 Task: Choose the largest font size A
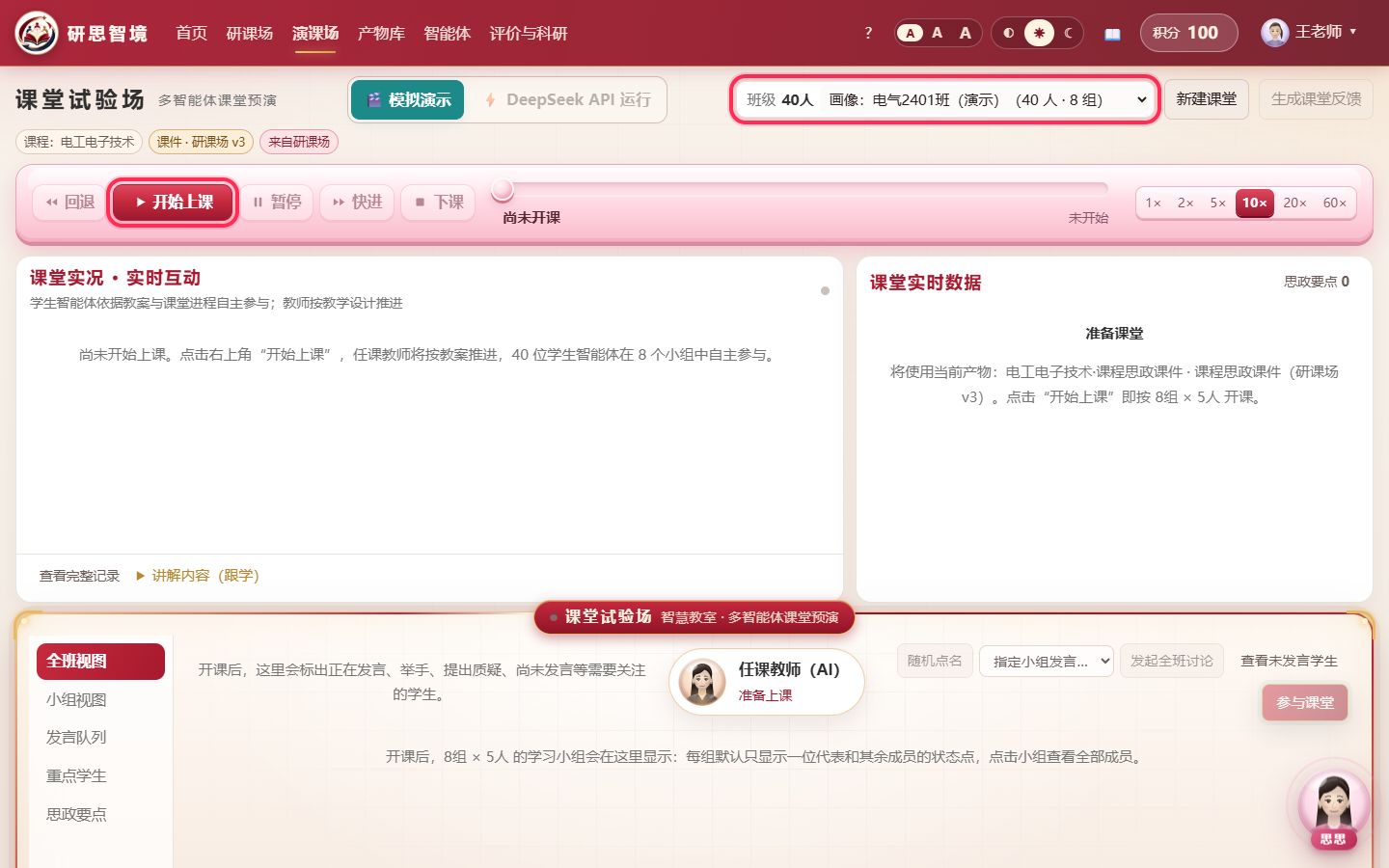tap(966, 33)
